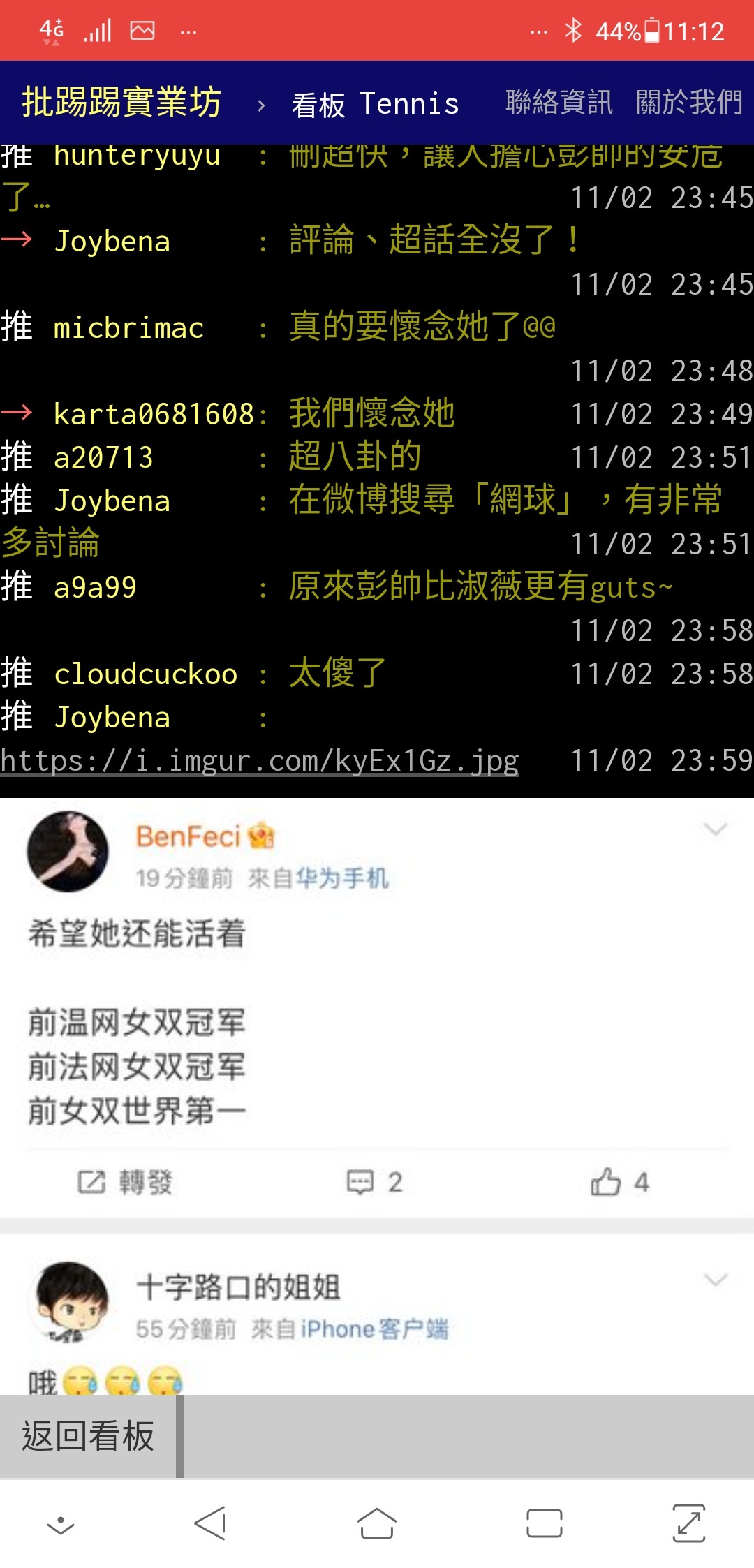Open recent apps navigation icon
The width and height of the screenshot is (754, 1568).
tap(545, 1523)
